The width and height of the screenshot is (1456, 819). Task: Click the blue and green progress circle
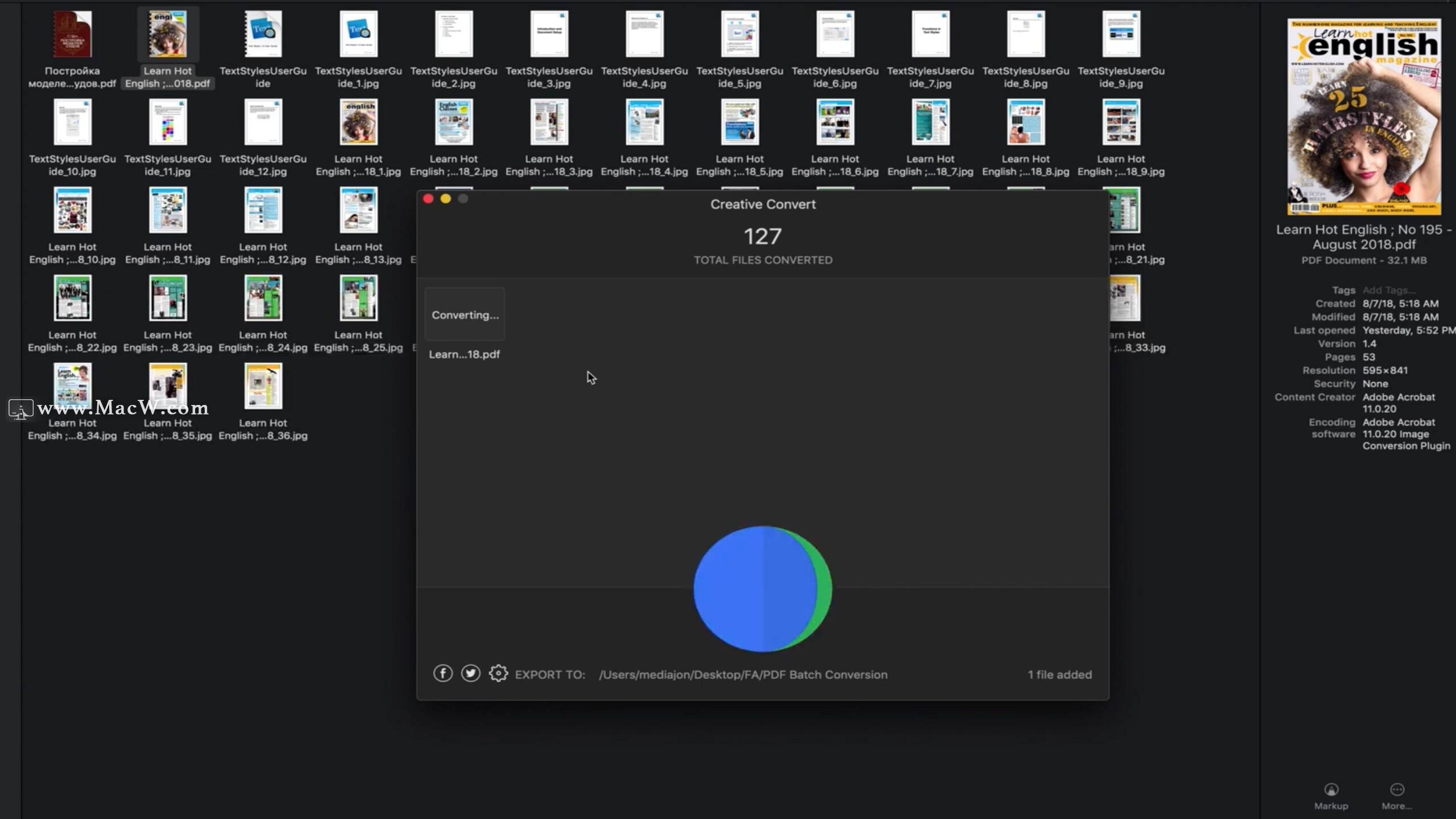763,589
